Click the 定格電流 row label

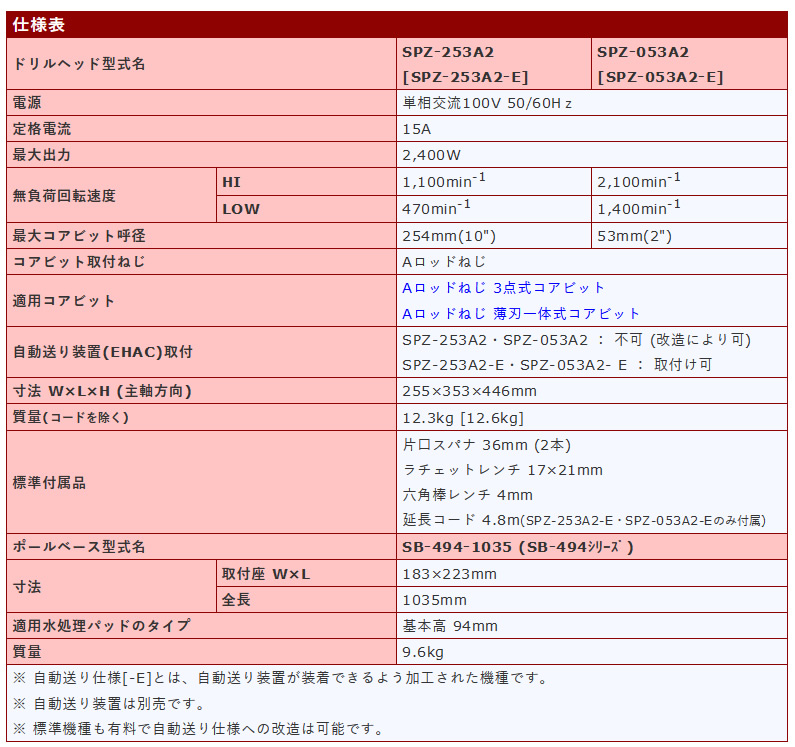[x=42, y=129]
